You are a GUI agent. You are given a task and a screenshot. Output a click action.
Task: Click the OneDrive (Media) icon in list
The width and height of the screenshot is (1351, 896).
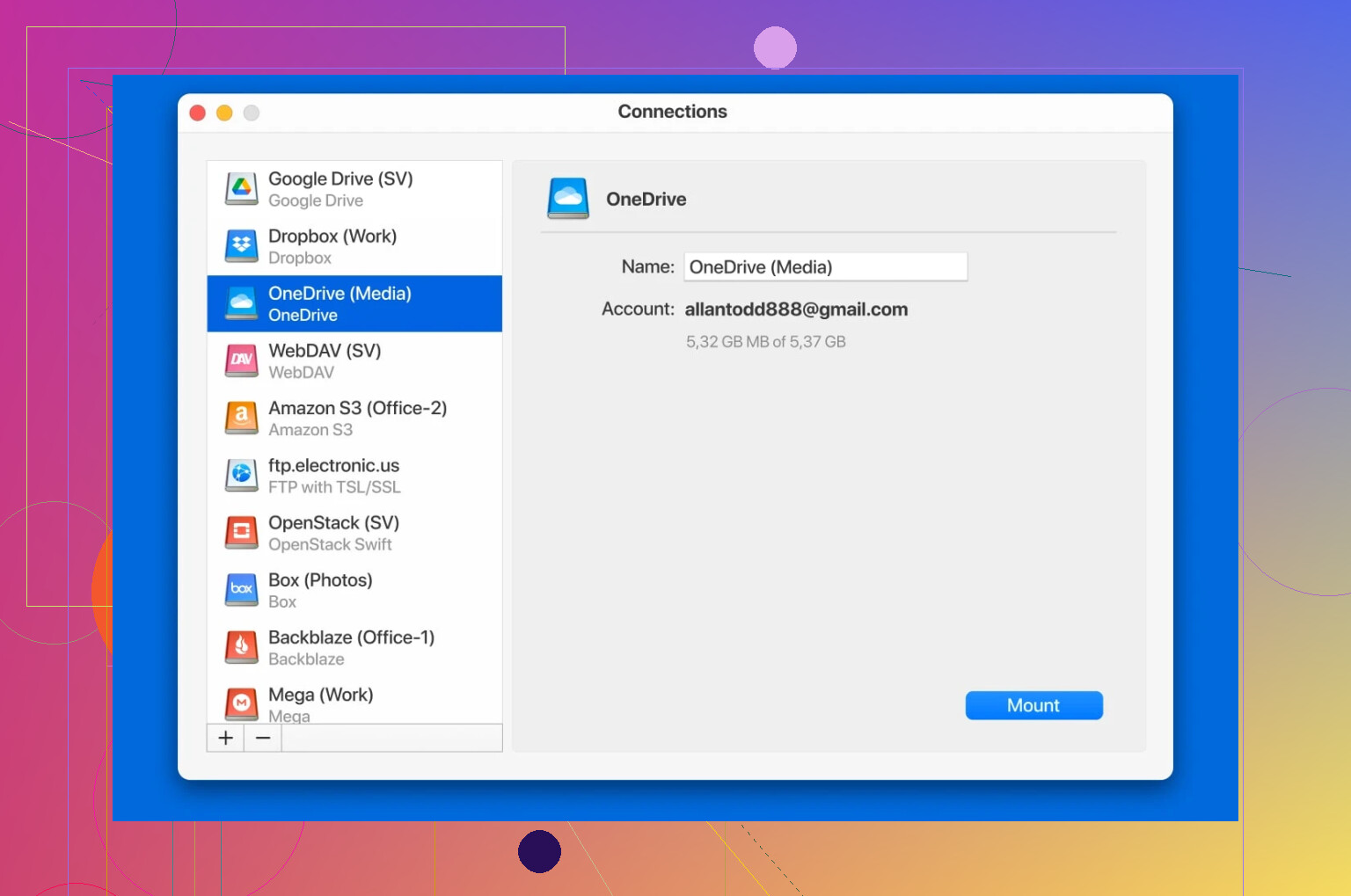(241, 303)
